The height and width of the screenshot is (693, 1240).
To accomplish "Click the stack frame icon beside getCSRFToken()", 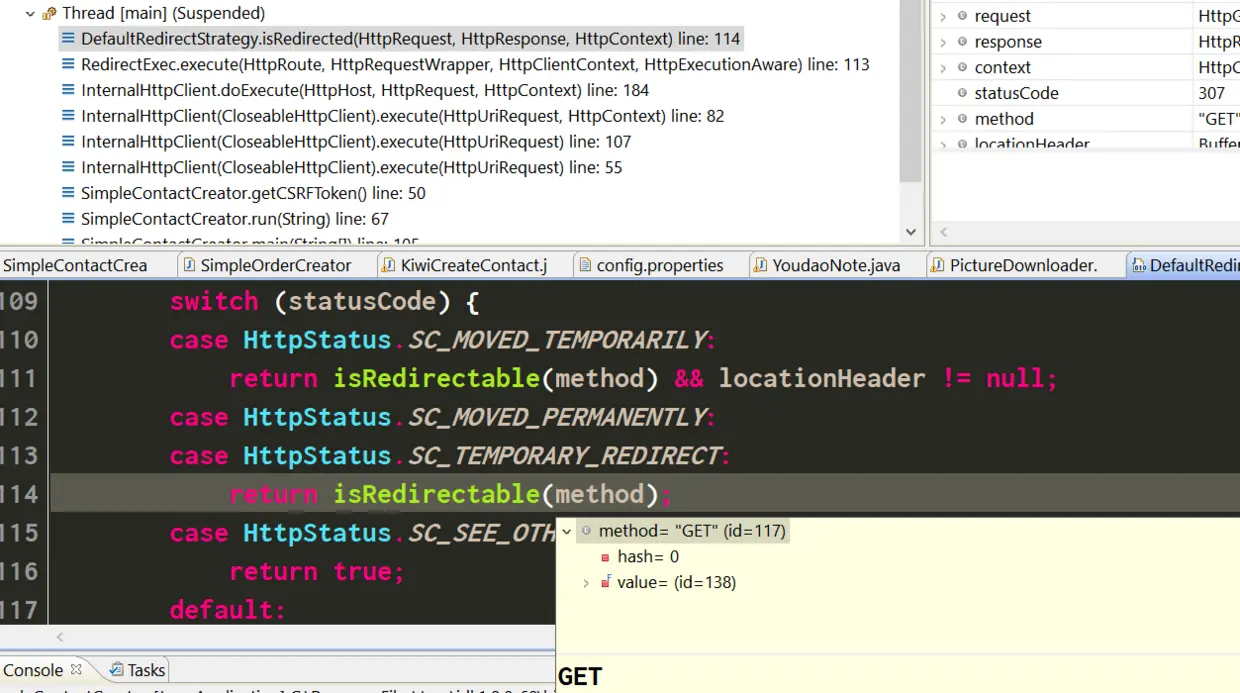I will 68,193.
